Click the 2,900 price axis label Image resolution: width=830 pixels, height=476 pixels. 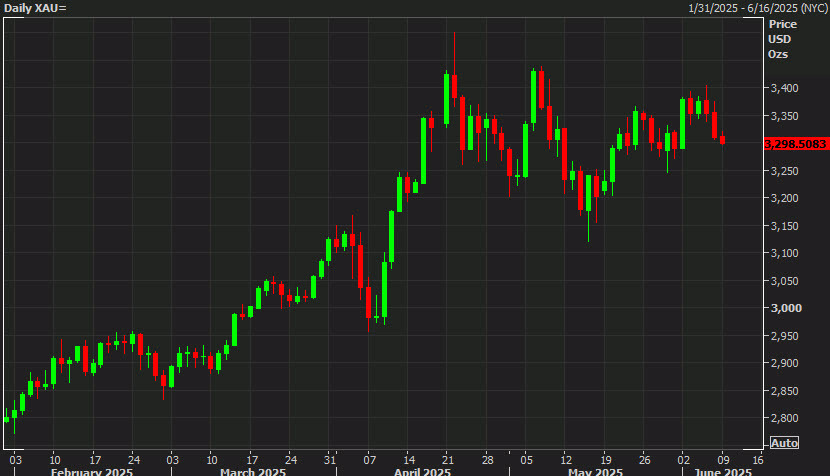(785, 363)
